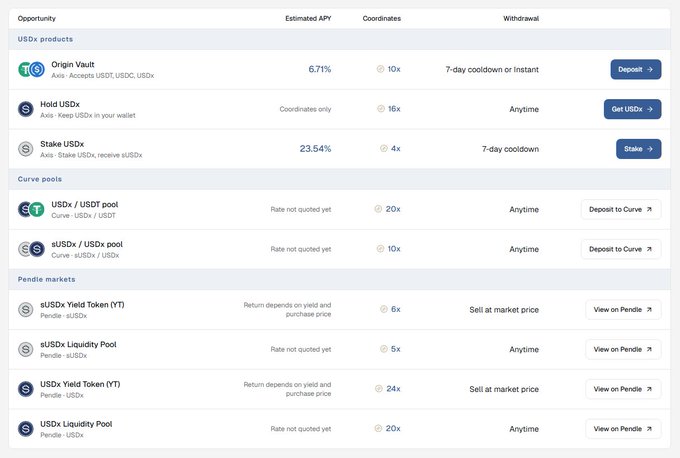The image size is (680, 458).
Task: Click coin icon in sUSDx / USDx pool row
Action: [x=380, y=249]
